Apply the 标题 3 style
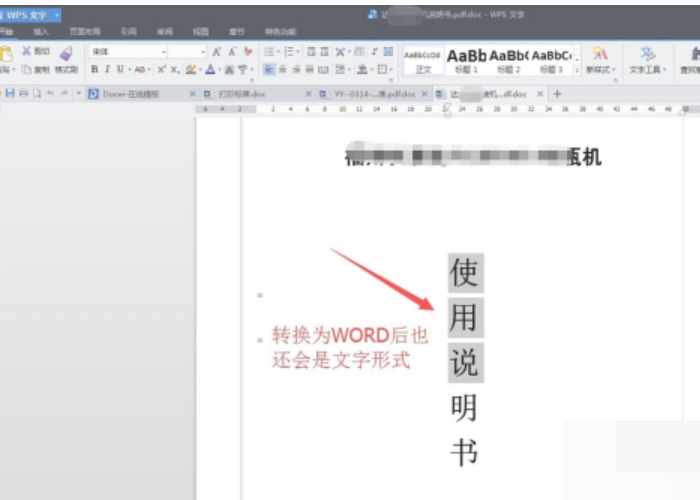 pyautogui.click(x=551, y=61)
